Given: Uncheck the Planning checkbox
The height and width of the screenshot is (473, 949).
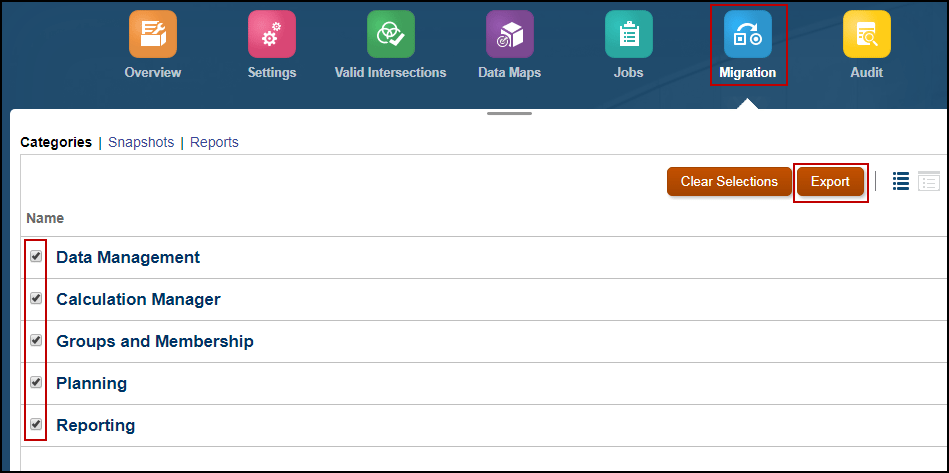Looking at the screenshot, I should [36, 382].
